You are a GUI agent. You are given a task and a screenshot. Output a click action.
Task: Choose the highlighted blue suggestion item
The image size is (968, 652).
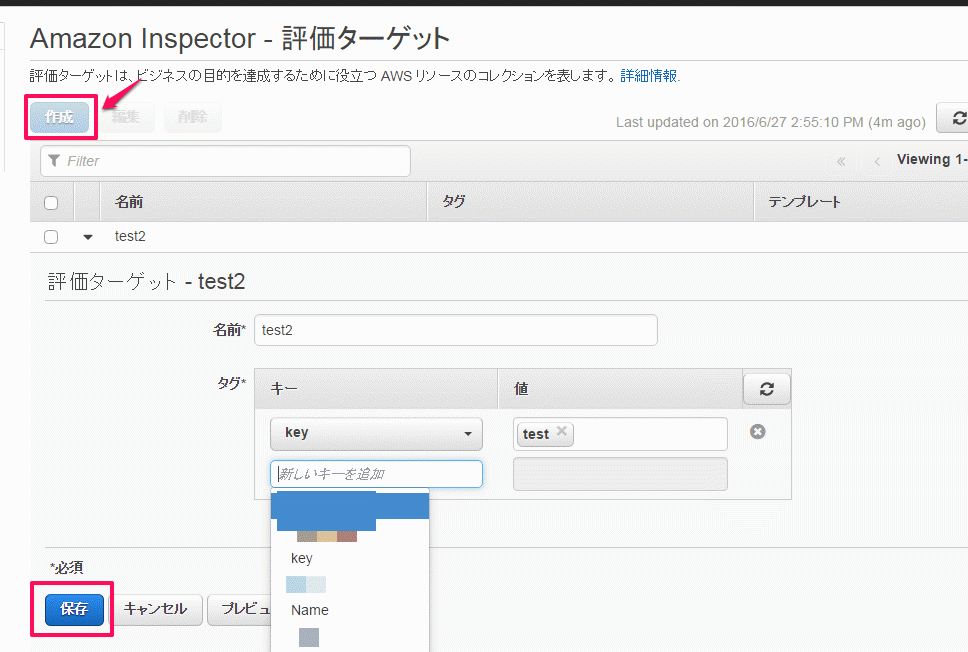tap(350, 506)
